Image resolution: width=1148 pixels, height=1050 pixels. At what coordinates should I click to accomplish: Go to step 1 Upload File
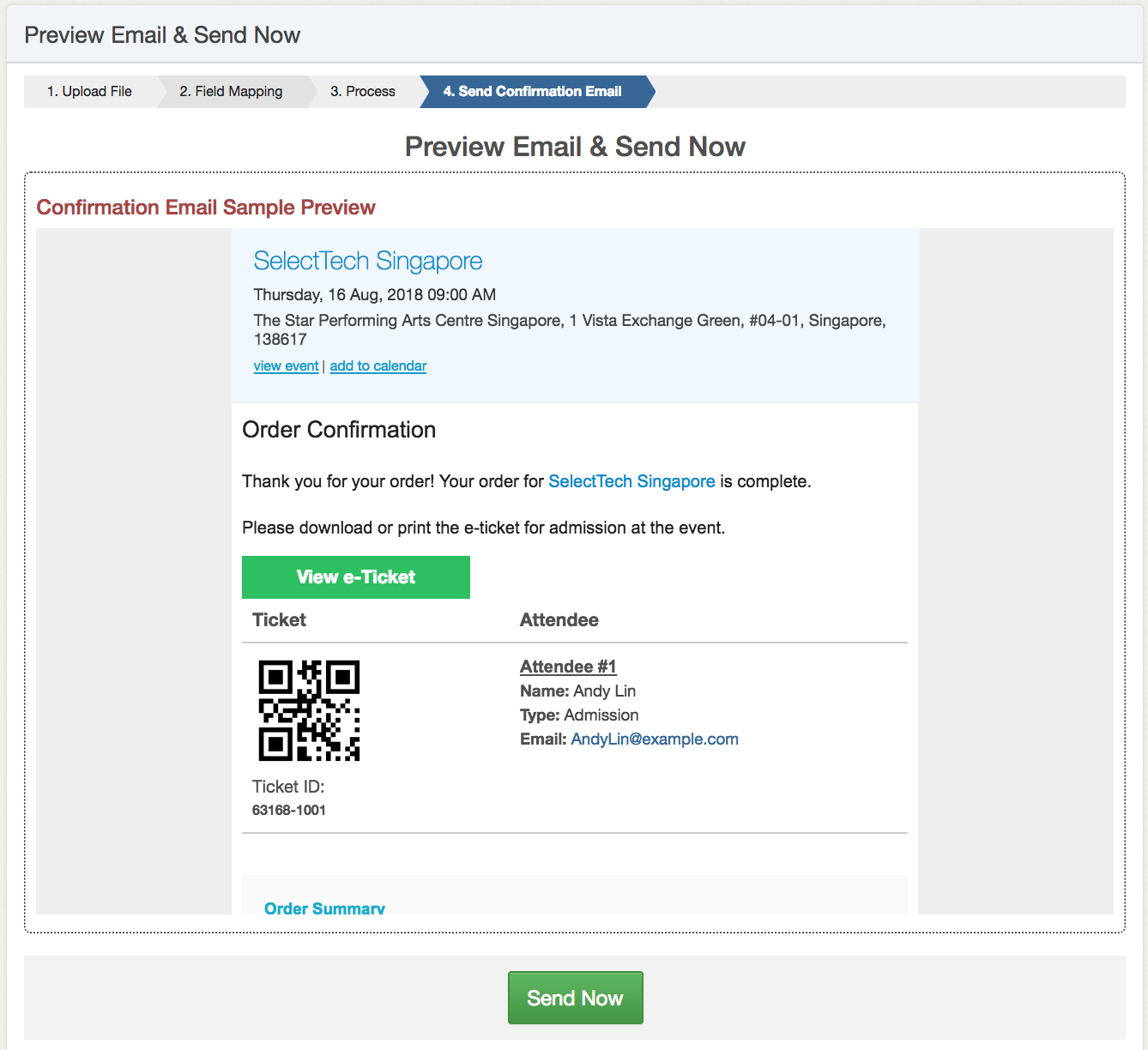pos(89,92)
